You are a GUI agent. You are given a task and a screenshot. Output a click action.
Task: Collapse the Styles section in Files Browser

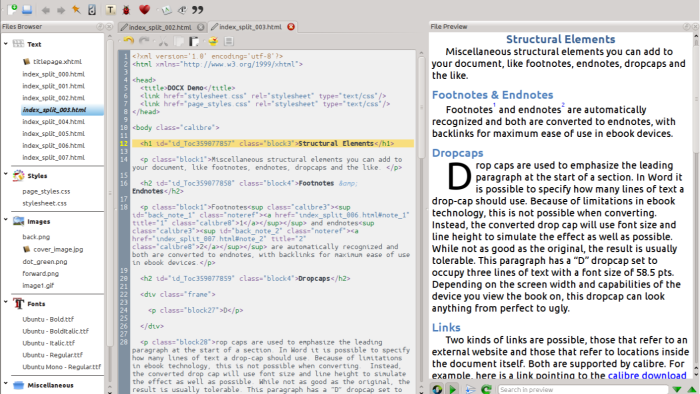click(5, 174)
